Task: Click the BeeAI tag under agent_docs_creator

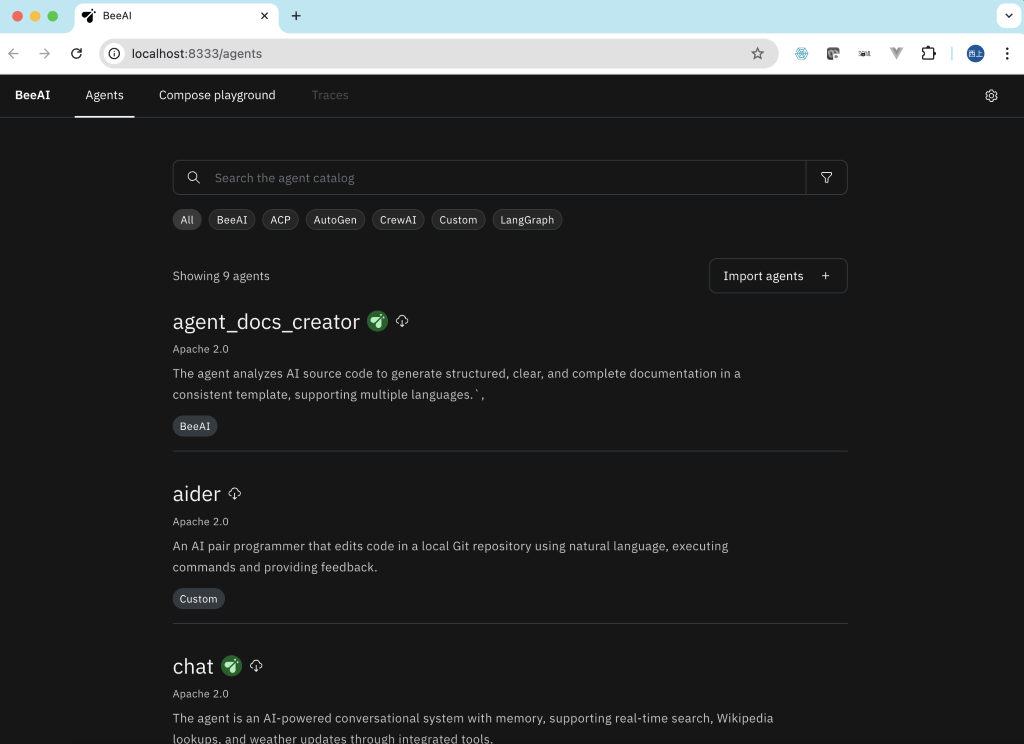Action: tap(195, 426)
